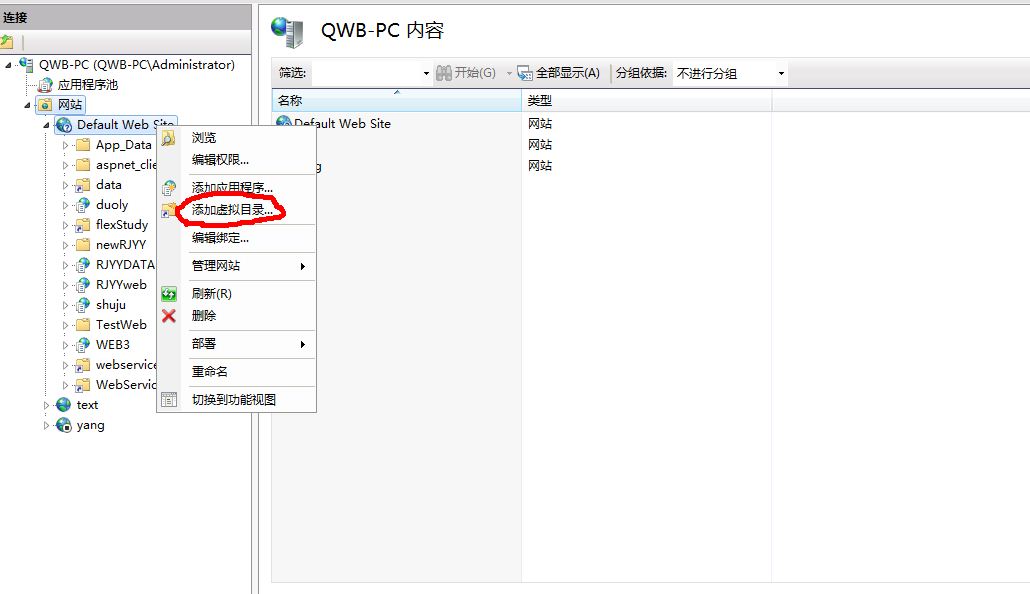Click the Default Web Site globe icon in the tree
Screen dimensions: 1030x594
pos(64,125)
